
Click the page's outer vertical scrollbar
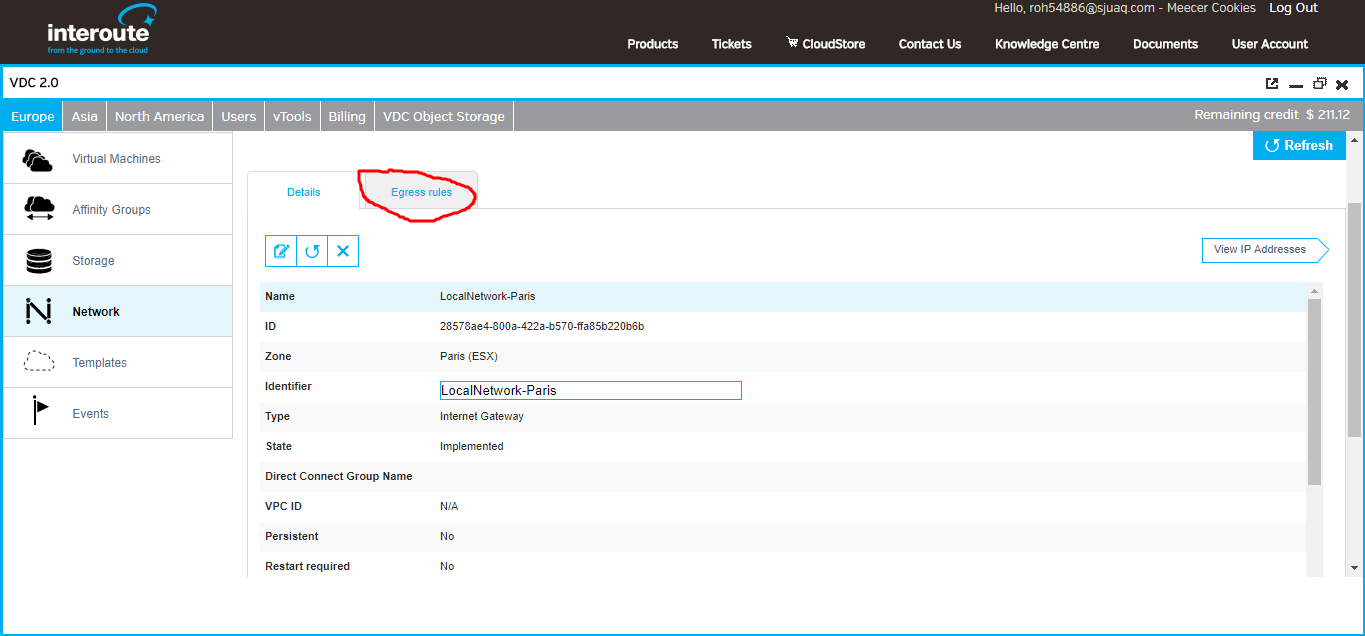click(1355, 320)
